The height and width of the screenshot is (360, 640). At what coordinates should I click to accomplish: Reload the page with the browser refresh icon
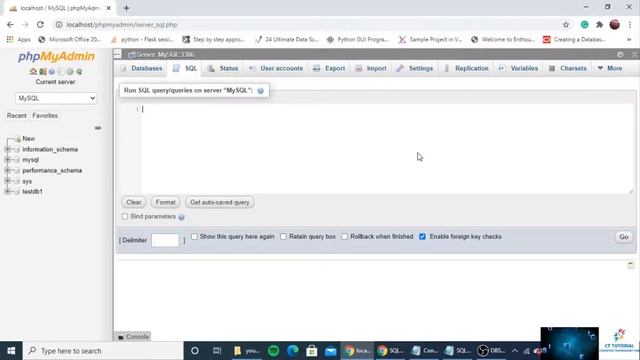pyautogui.click(x=40, y=24)
